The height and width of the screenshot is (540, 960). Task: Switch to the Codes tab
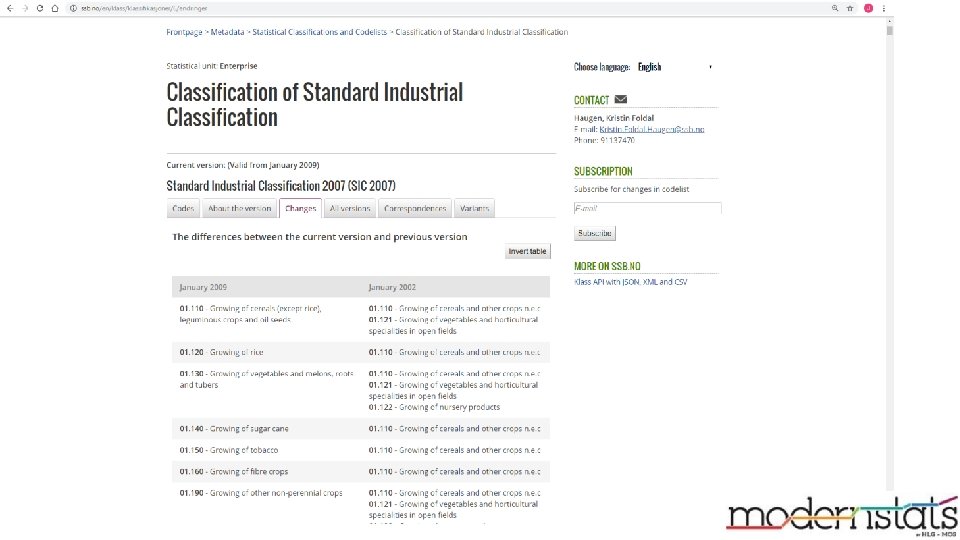(183, 208)
